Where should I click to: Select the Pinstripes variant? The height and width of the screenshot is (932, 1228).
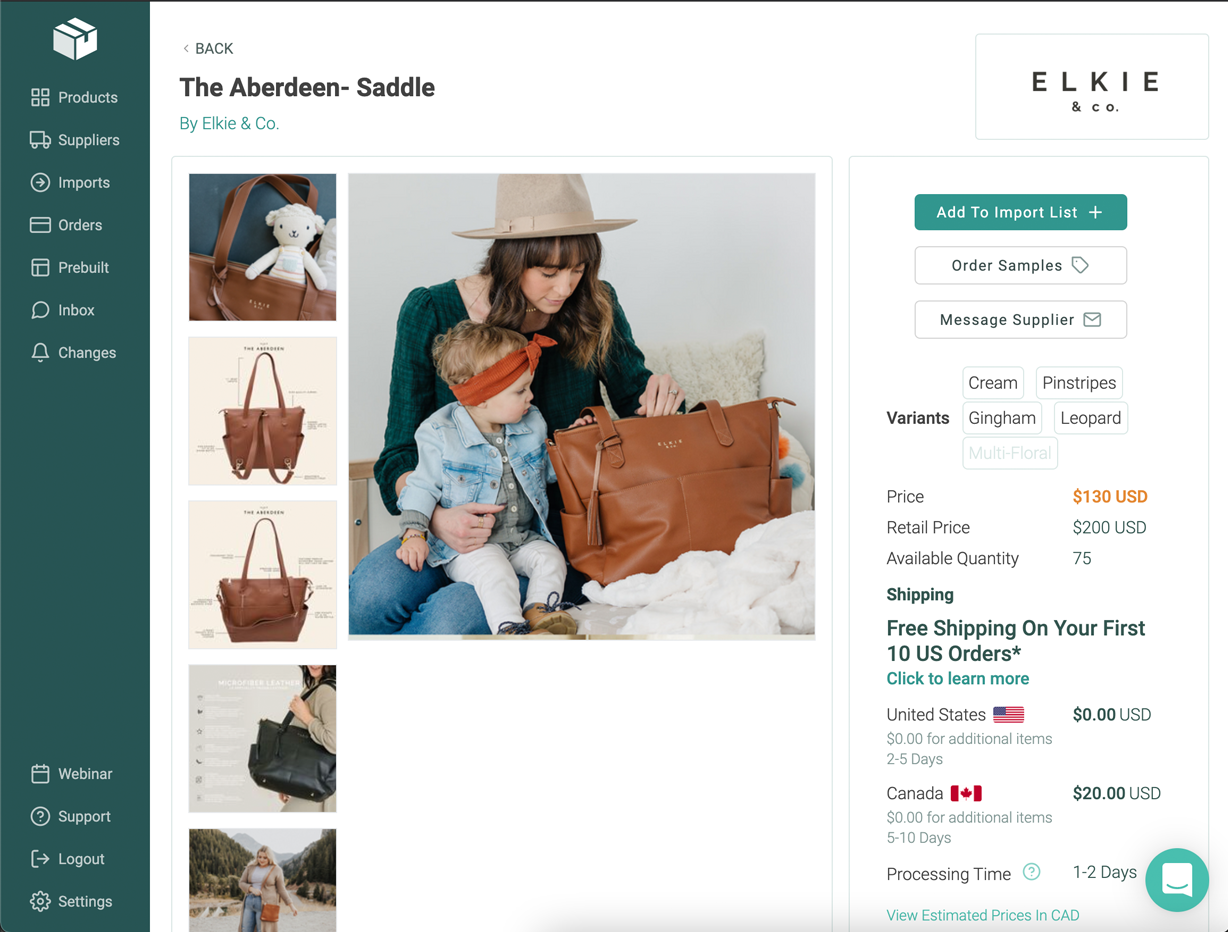pyautogui.click(x=1079, y=383)
